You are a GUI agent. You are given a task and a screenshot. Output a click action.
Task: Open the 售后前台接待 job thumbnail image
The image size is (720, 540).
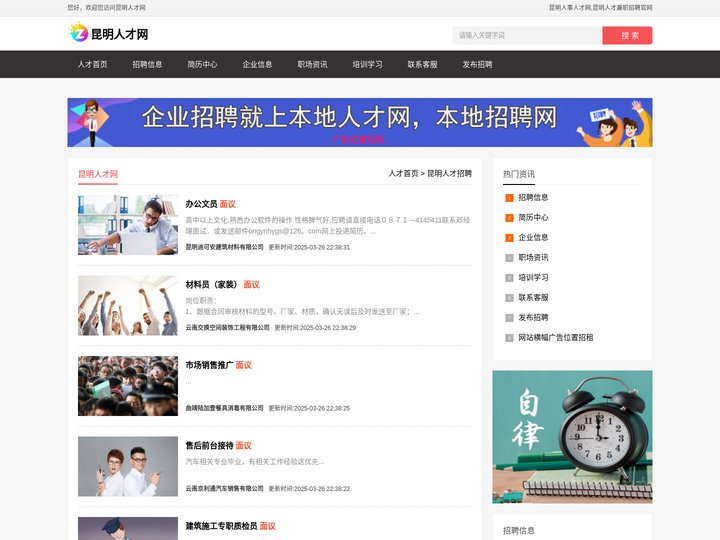tap(128, 466)
